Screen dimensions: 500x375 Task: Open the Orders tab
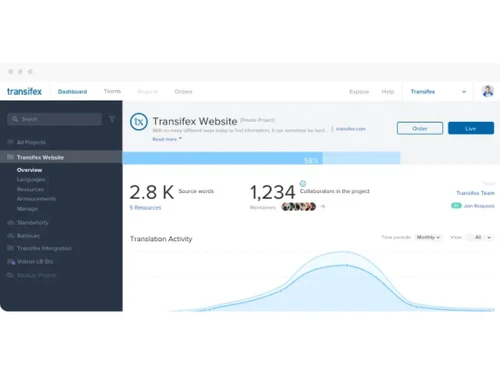[183, 91]
